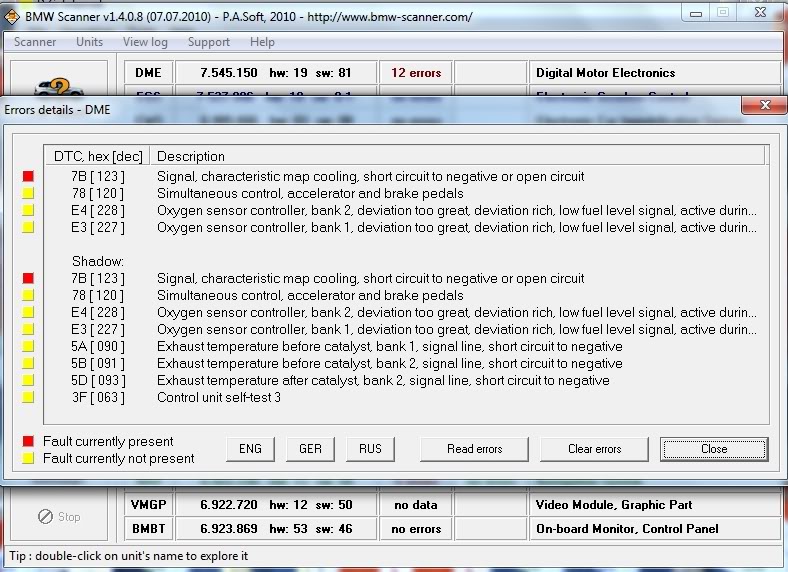
Task: Open the Scanner menu
Action: [x=35, y=42]
